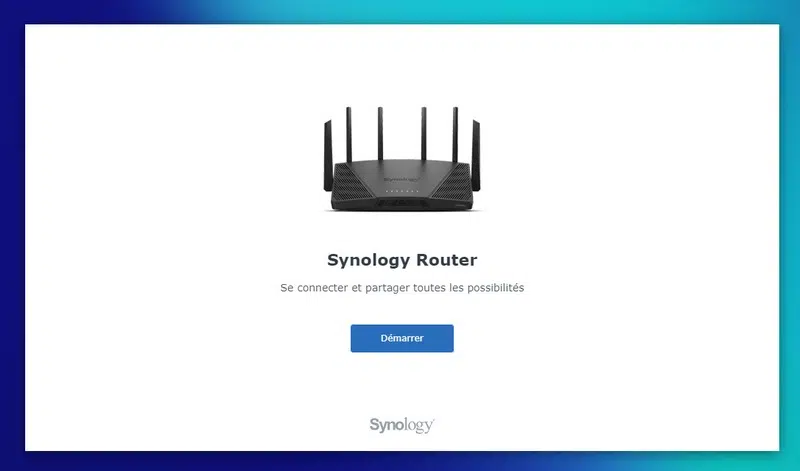Click the LED indicator row on router
800x471 pixels.
click(402, 191)
